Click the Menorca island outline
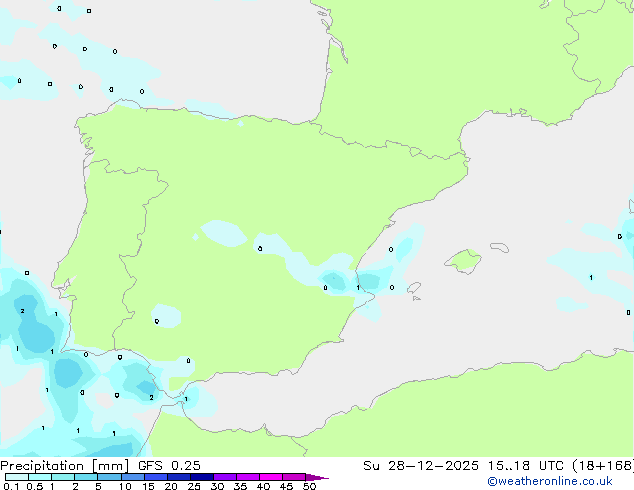The height and width of the screenshot is (490, 634). (x=500, y=247)
